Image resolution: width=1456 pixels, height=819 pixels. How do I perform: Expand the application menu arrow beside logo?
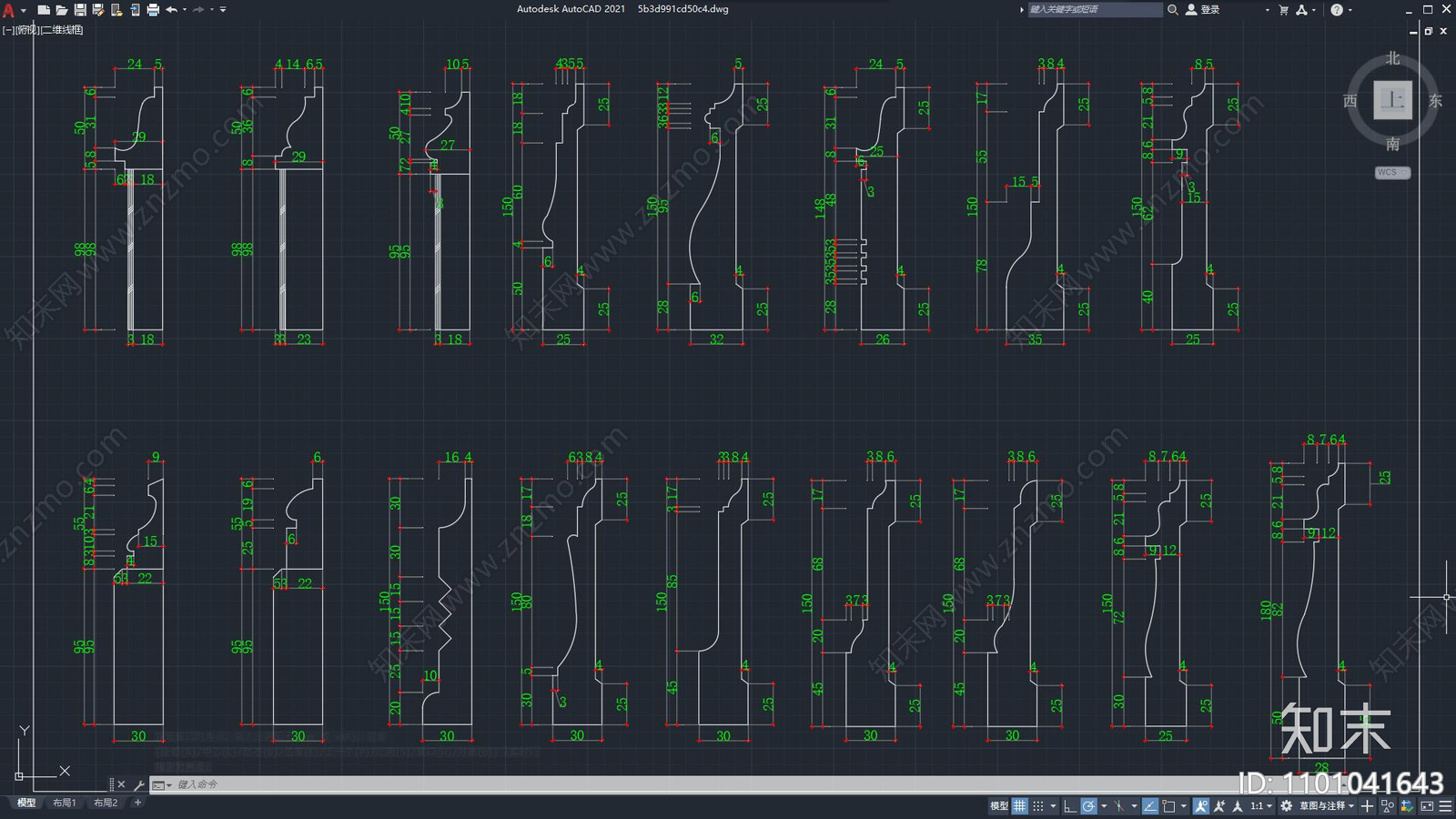pos(24,10)
